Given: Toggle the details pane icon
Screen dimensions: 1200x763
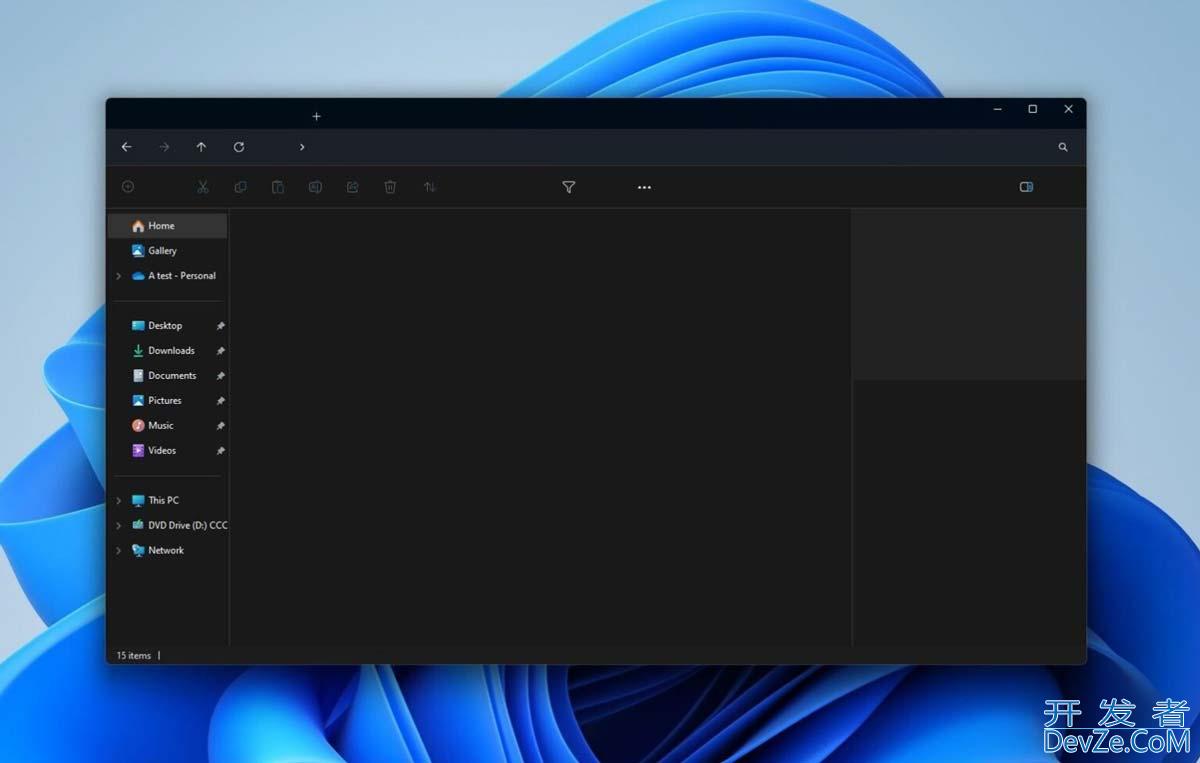Looking at the screenshot, I should 1026,187.
